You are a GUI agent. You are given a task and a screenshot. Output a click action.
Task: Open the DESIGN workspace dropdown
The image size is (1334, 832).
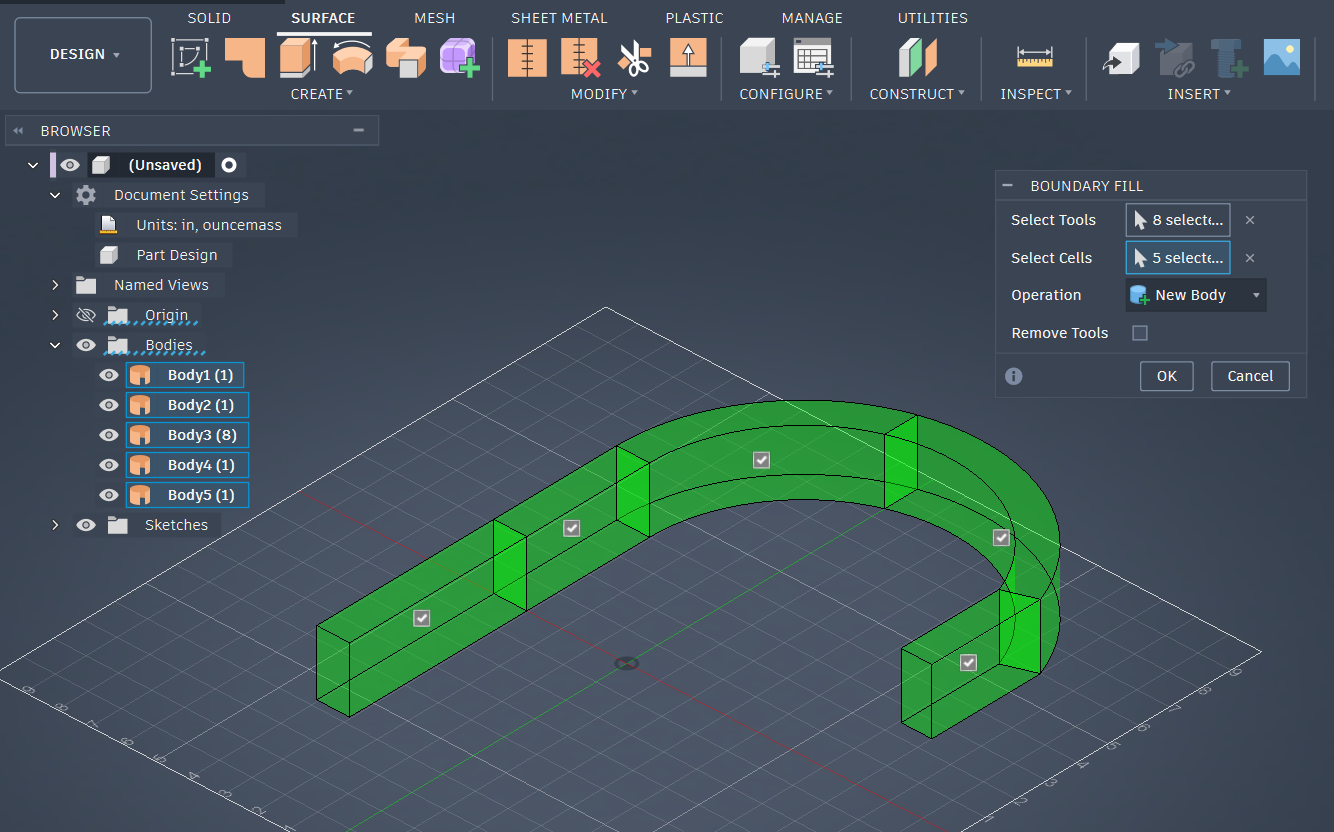pos(84,55)
